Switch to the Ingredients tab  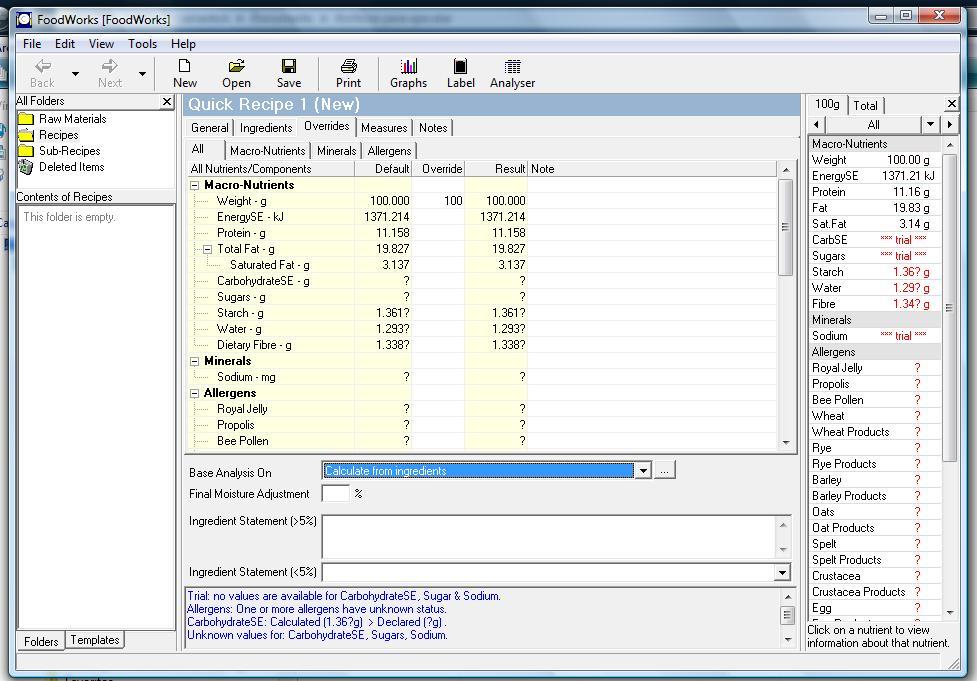pos(265,127)
